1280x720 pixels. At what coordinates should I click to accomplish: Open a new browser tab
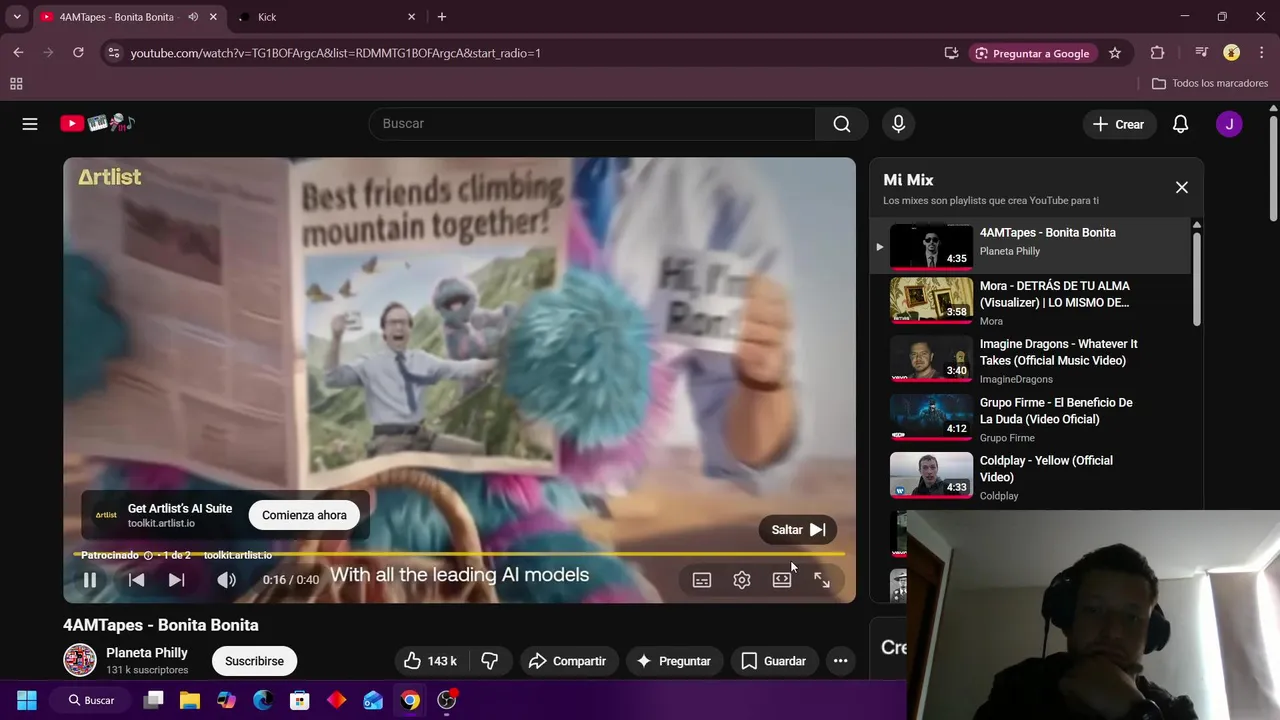pyautogui.click(x=442, y=17)
